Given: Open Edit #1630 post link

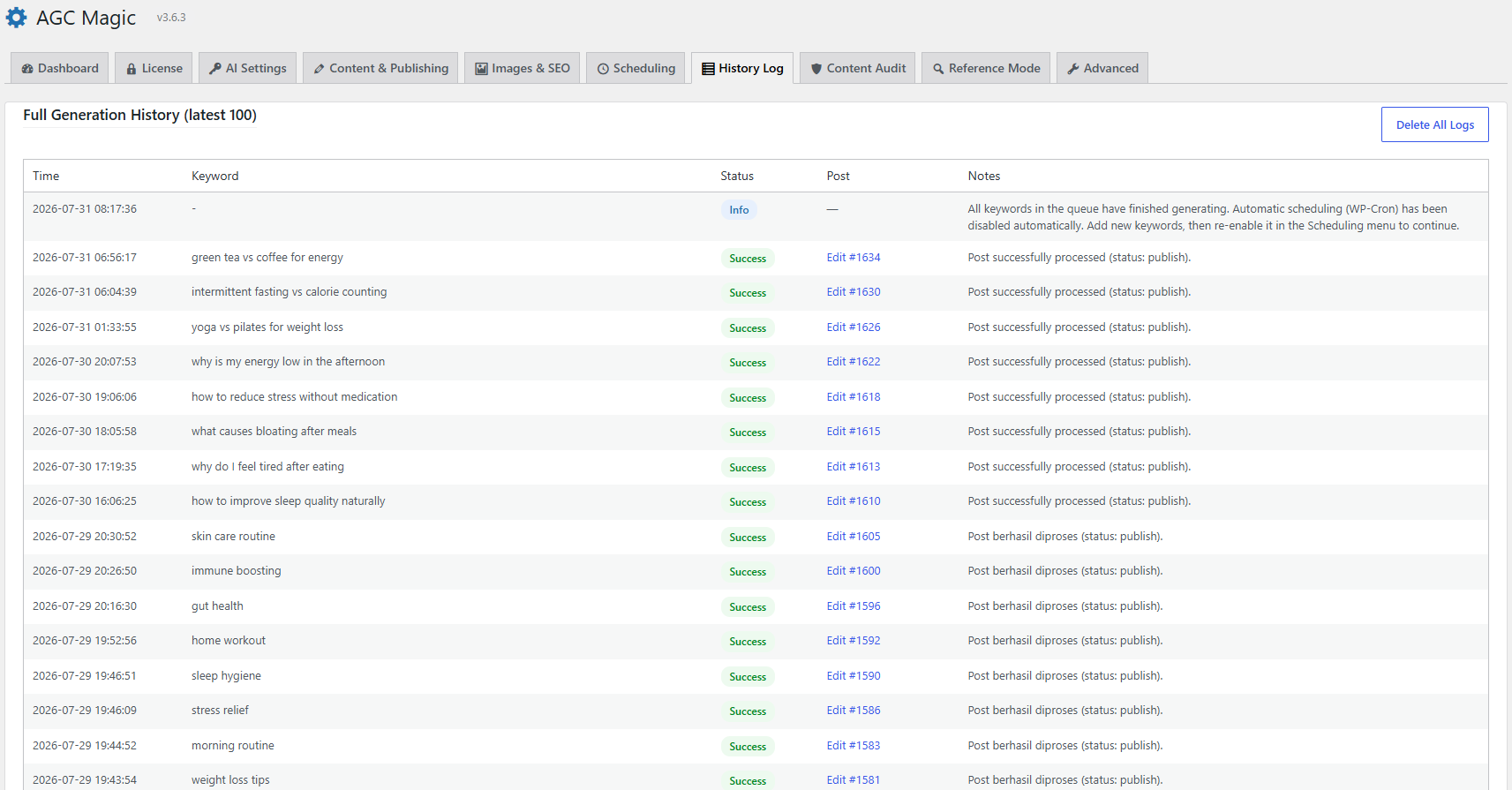Looking at the screenshot, I should point(853,292).
